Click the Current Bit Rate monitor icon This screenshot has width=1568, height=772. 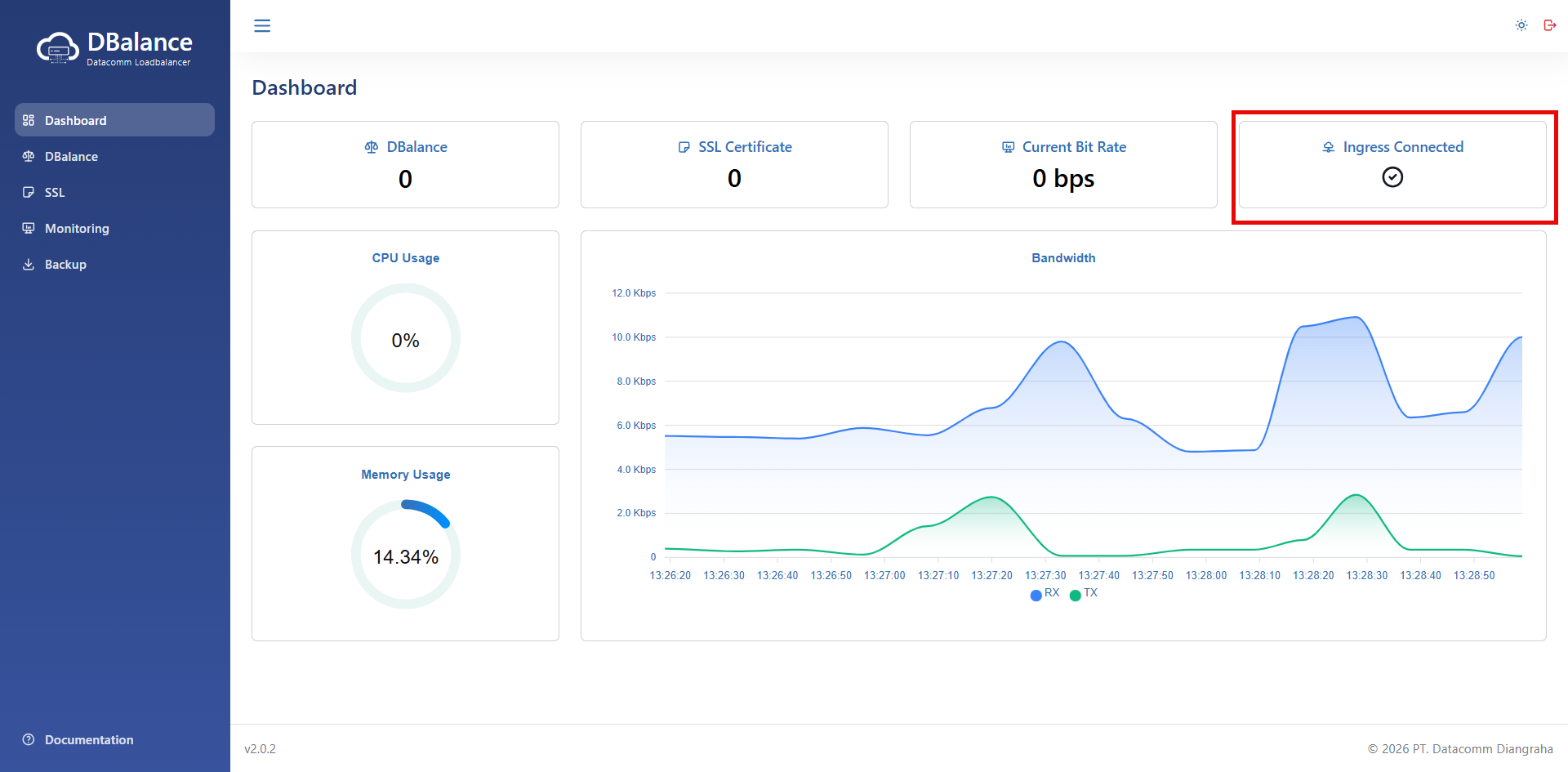pos(1009,147)
